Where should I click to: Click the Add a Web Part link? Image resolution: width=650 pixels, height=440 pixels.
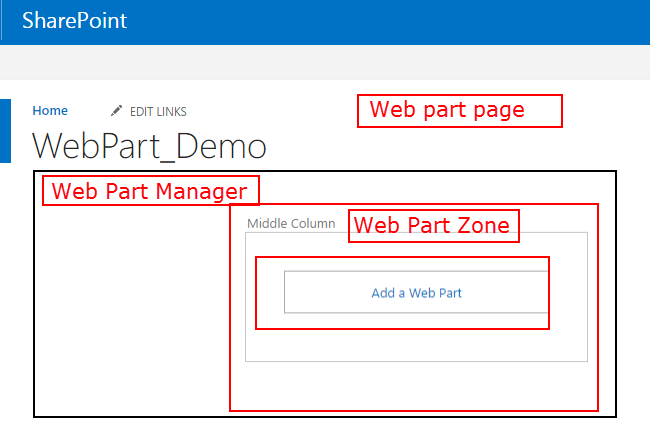[x=416, y=293]
